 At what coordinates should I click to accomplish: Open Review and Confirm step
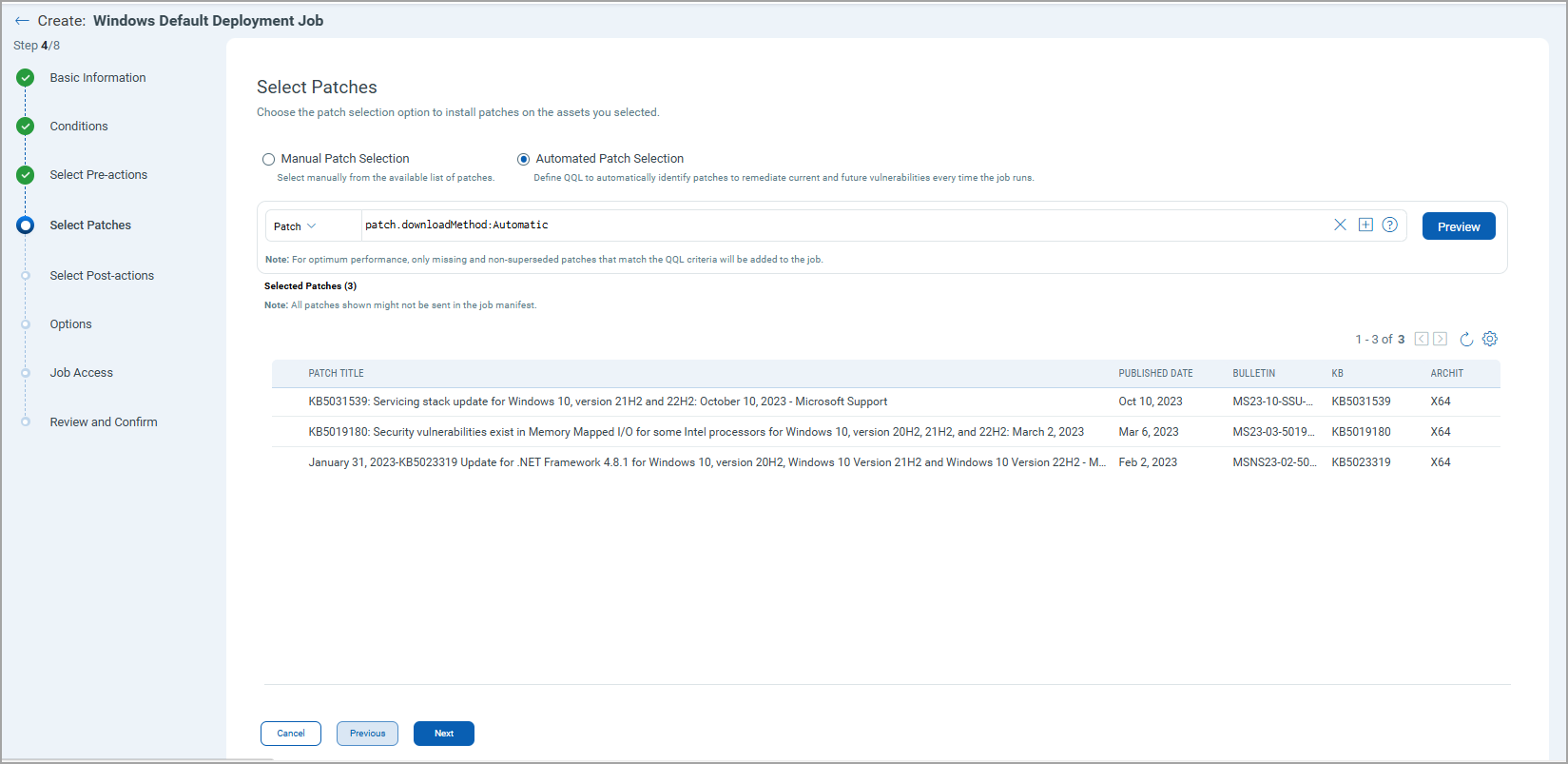[x=104, y=422]
